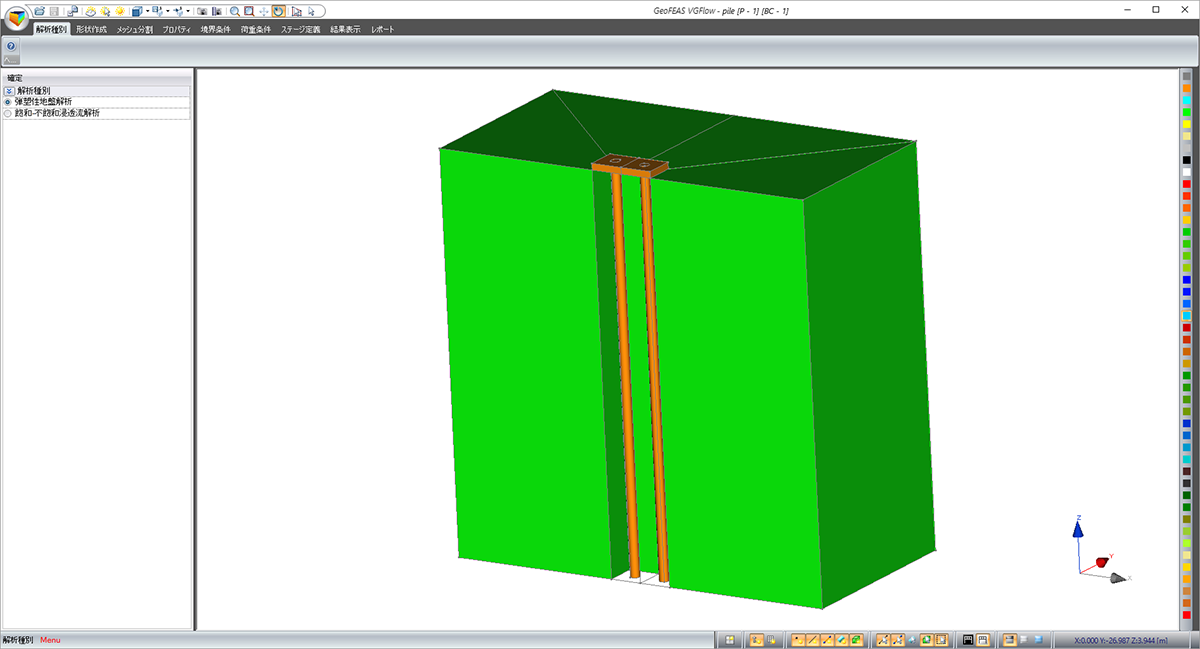The width and height of the screenshot is (1200, 649).
Task: Pick the black color swatch in palette
Action: [1186, 160]
